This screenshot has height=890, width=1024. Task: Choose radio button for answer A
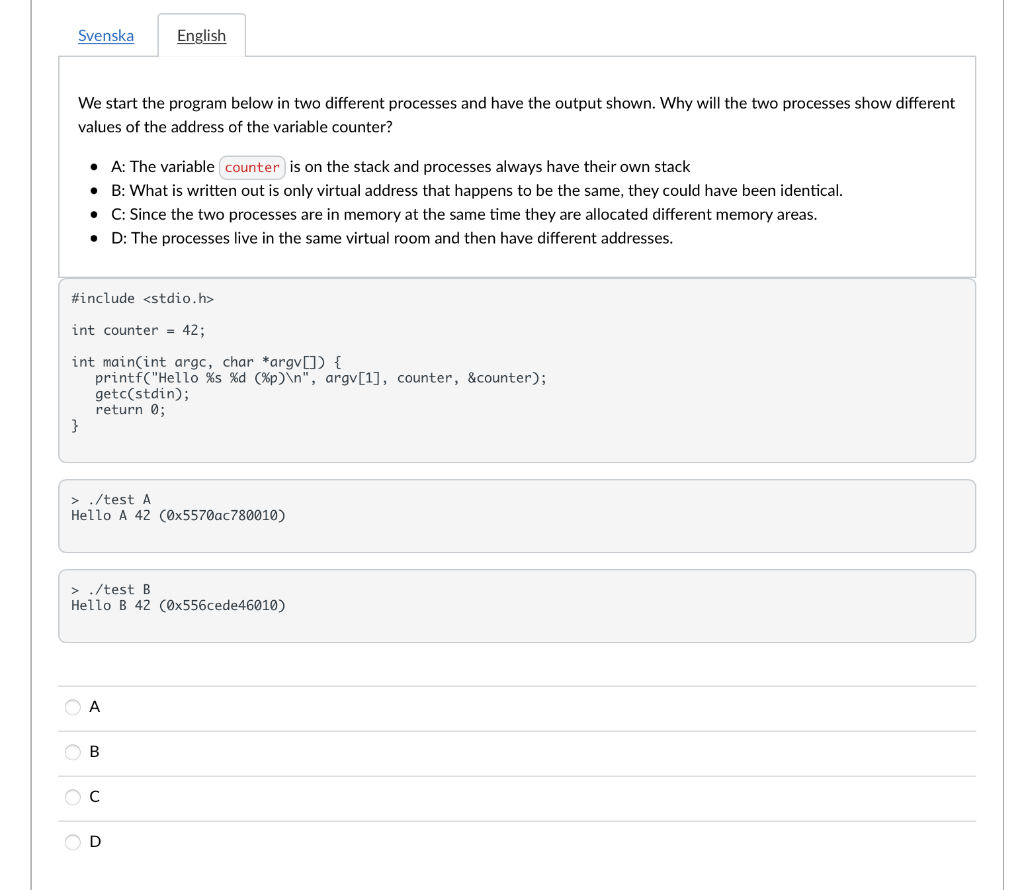(x=73, y=707)
